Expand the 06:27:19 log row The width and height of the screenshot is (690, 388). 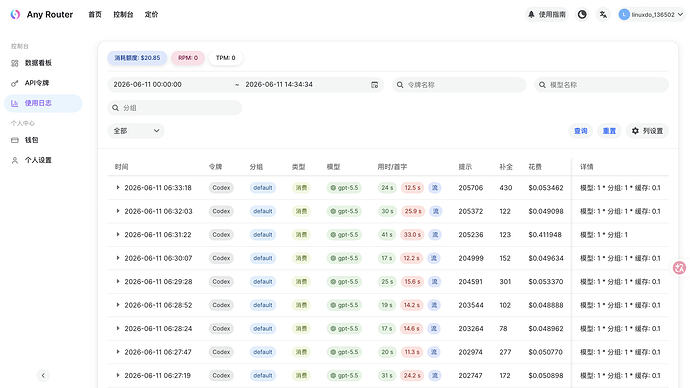tap(118, 375)
